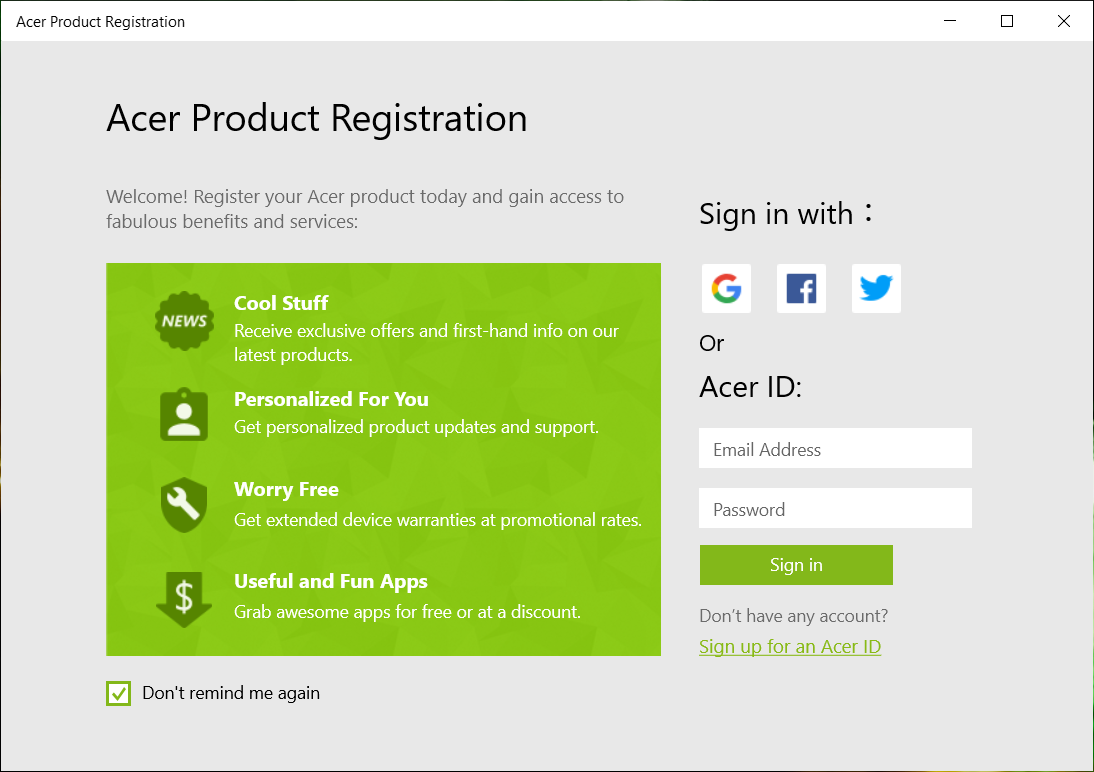Focus the Password field
The image size is (1094, 772).
[835, 509]
